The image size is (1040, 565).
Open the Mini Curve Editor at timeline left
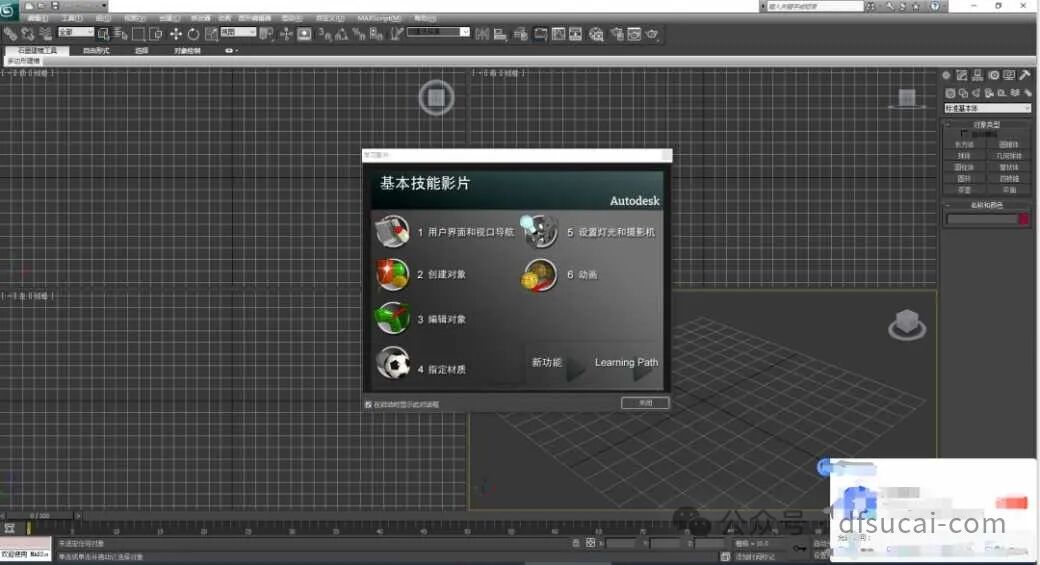click(9, 529)
